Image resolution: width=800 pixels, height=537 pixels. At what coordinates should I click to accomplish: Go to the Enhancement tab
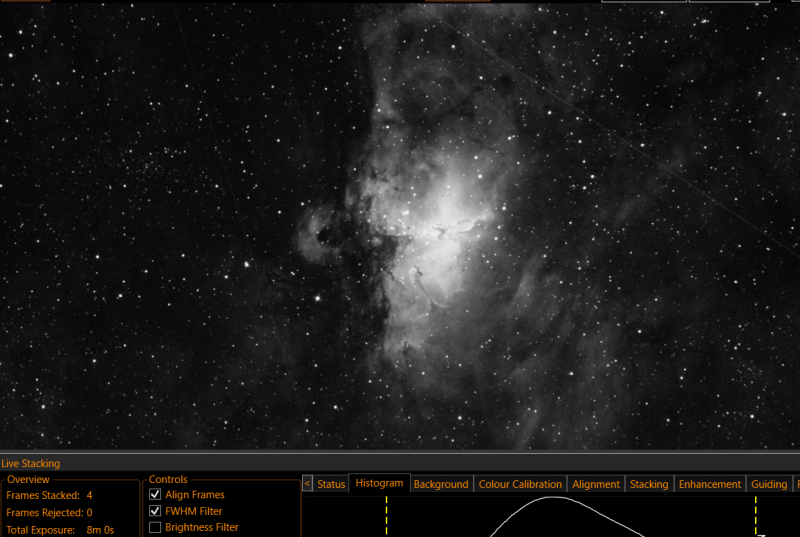[x=709, y=484]
